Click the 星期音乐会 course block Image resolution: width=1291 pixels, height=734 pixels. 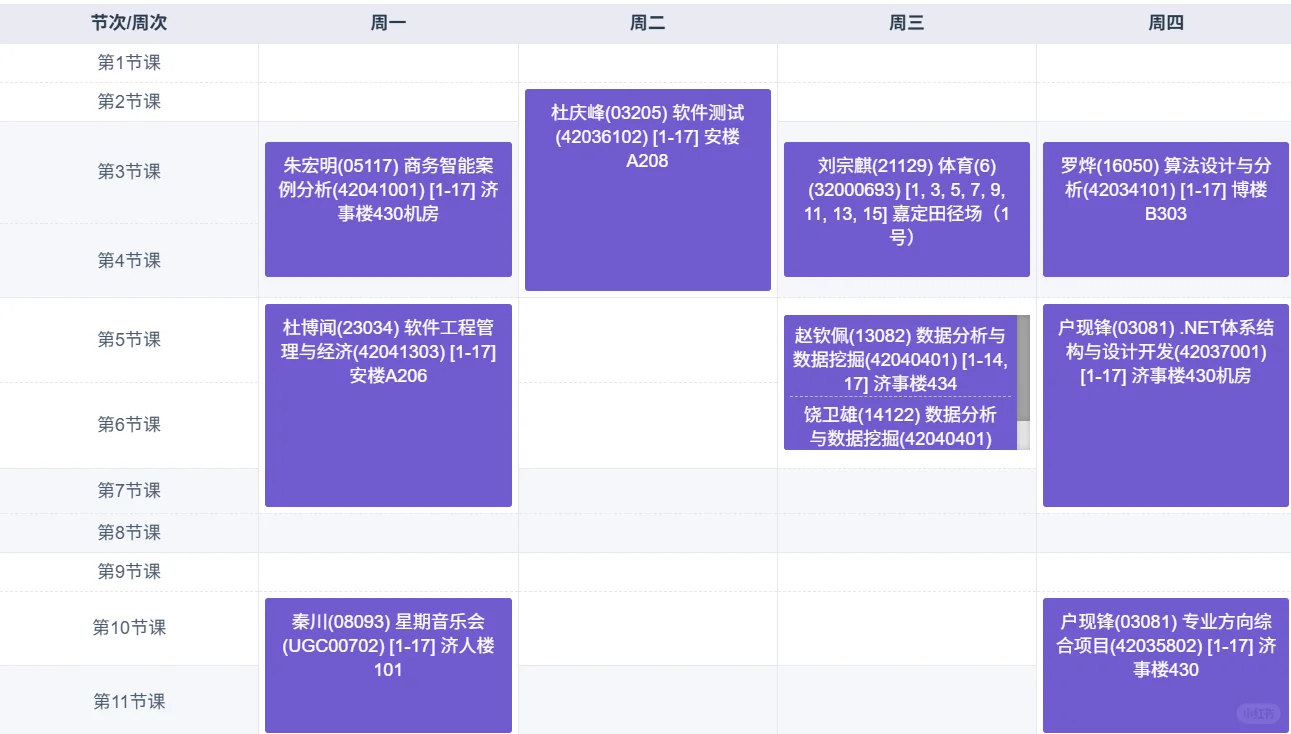coord(387,665)
